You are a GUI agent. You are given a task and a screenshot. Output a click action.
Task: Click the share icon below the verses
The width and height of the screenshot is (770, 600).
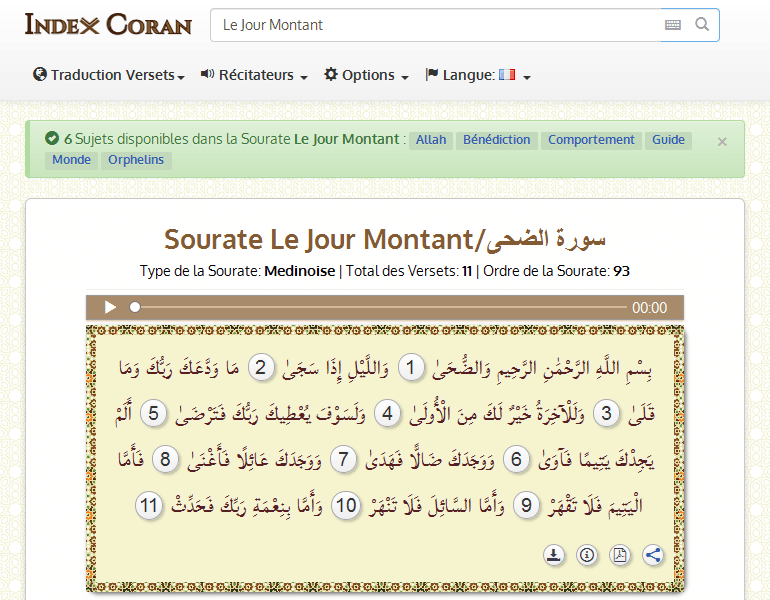tap(653, 555)
